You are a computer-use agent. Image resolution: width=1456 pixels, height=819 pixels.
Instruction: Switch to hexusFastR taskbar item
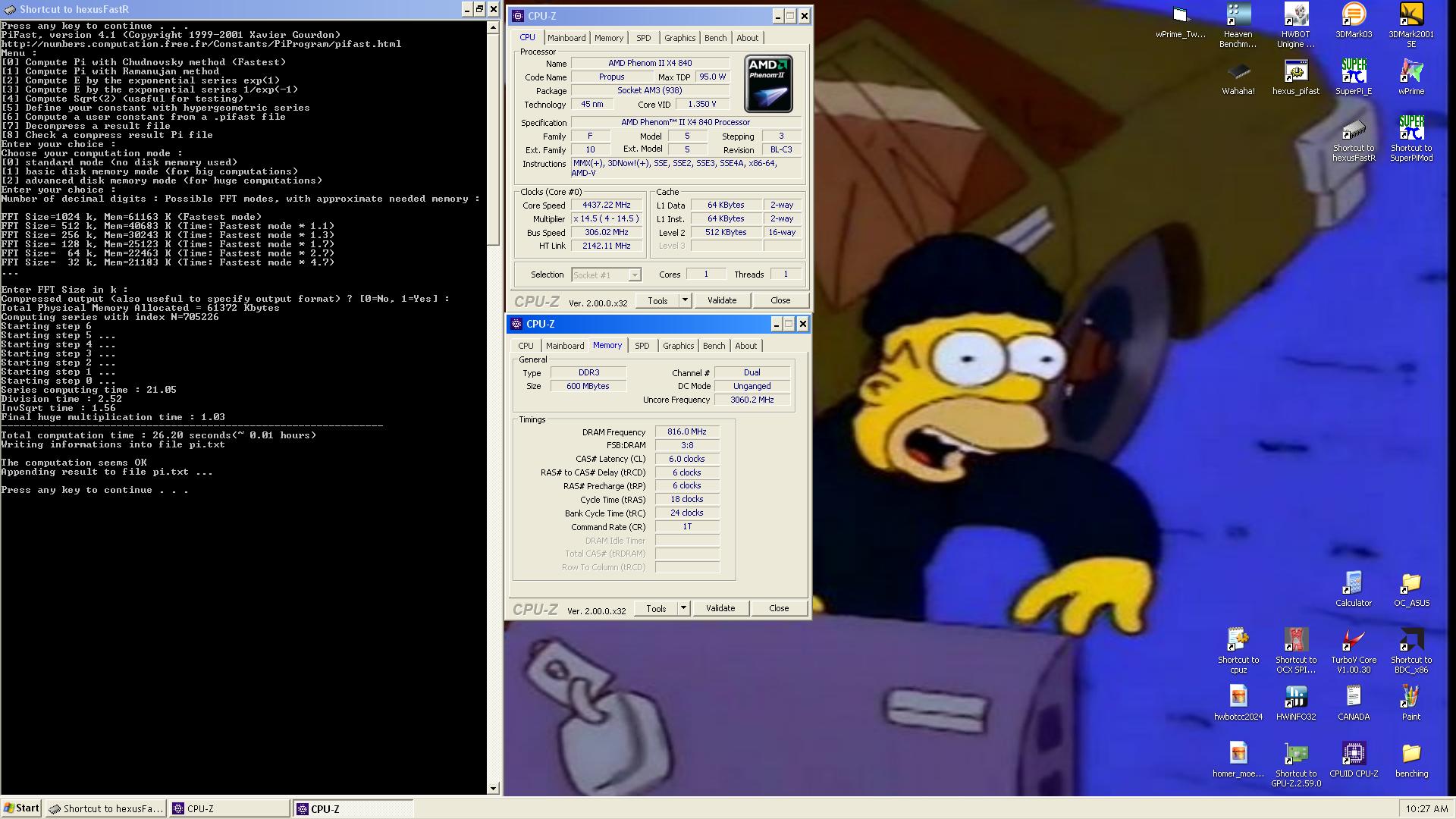click(106, 808)
